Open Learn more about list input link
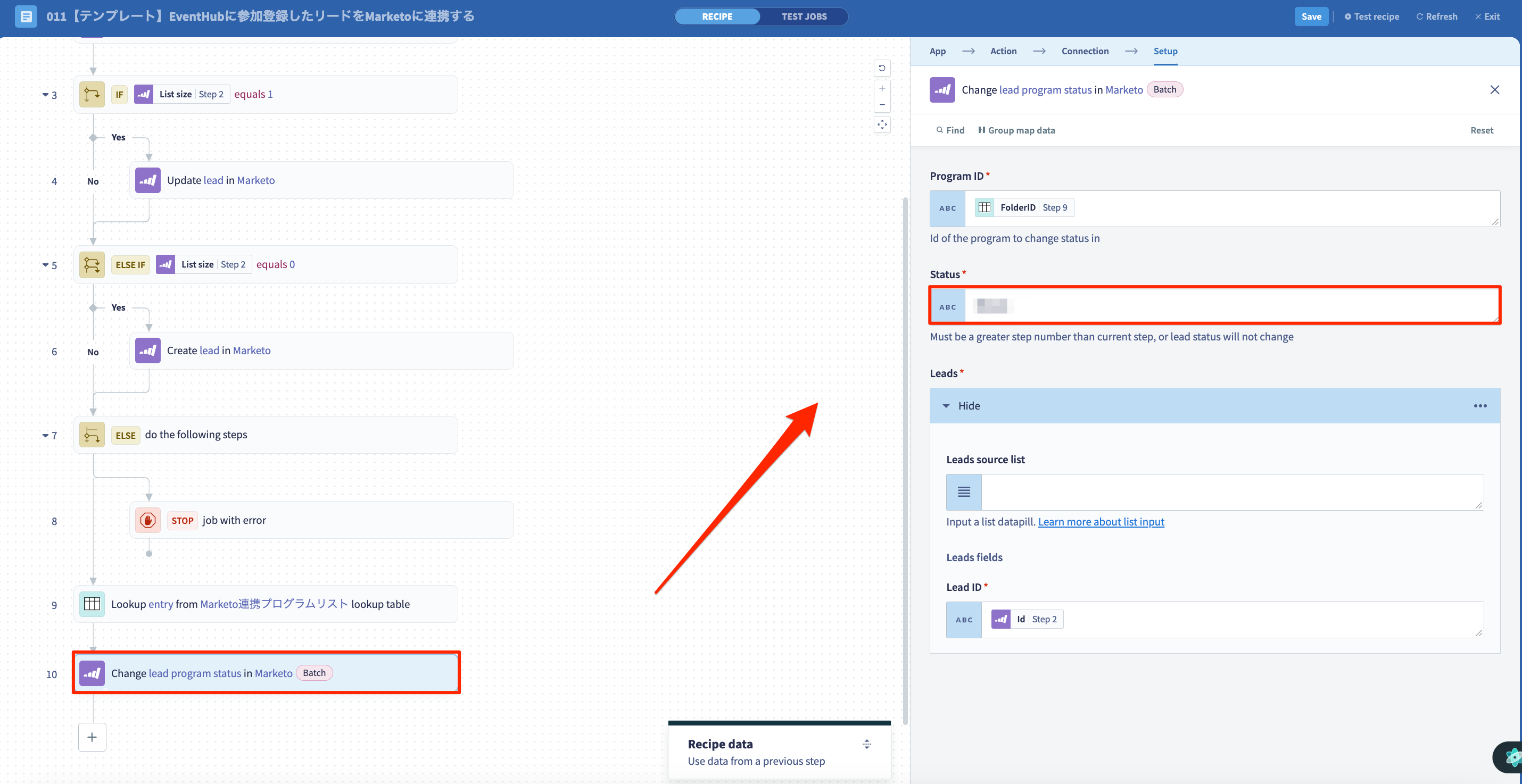 [x=1101, y=521]
